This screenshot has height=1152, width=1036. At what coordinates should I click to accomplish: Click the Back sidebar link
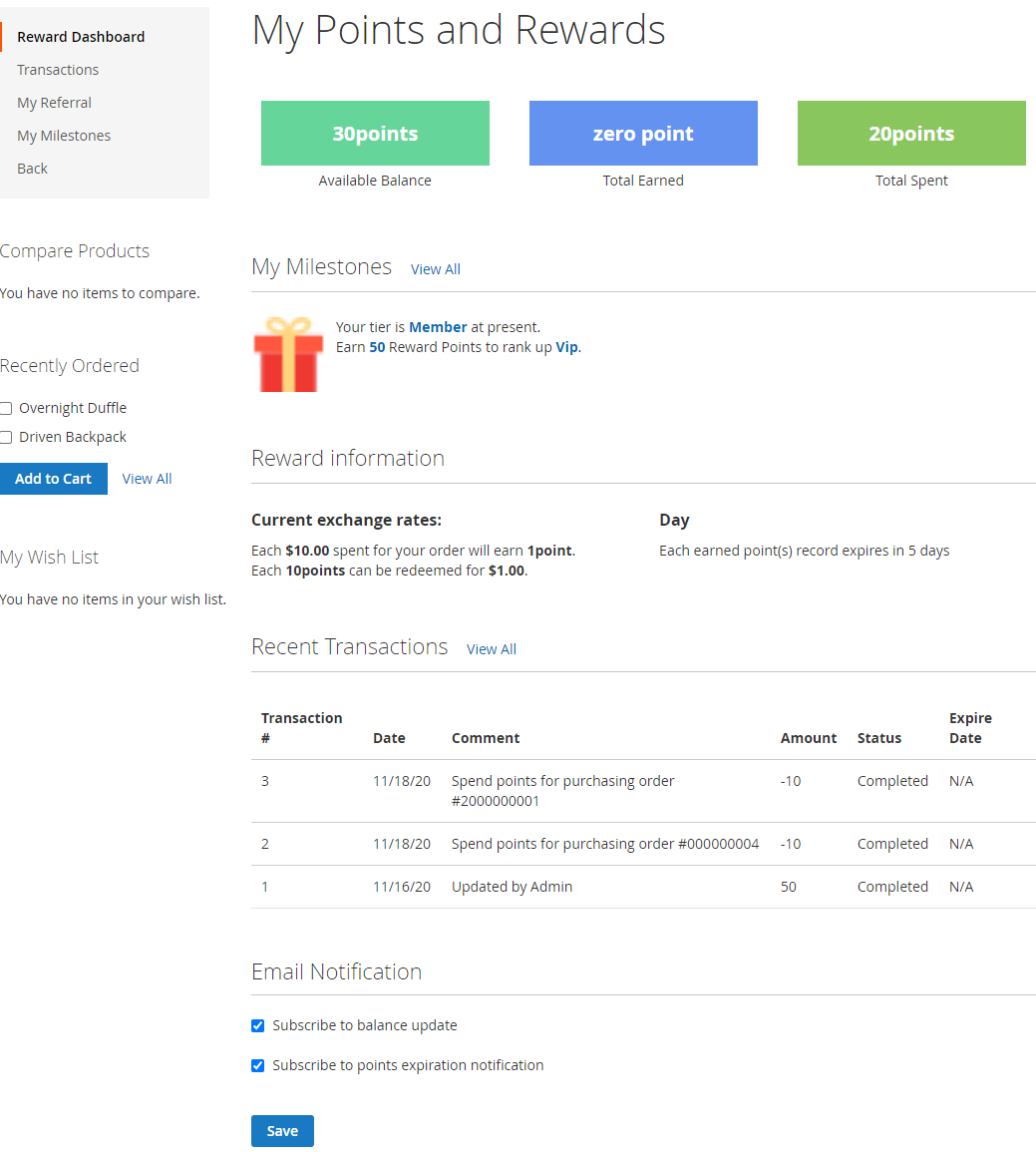(32, 169)
